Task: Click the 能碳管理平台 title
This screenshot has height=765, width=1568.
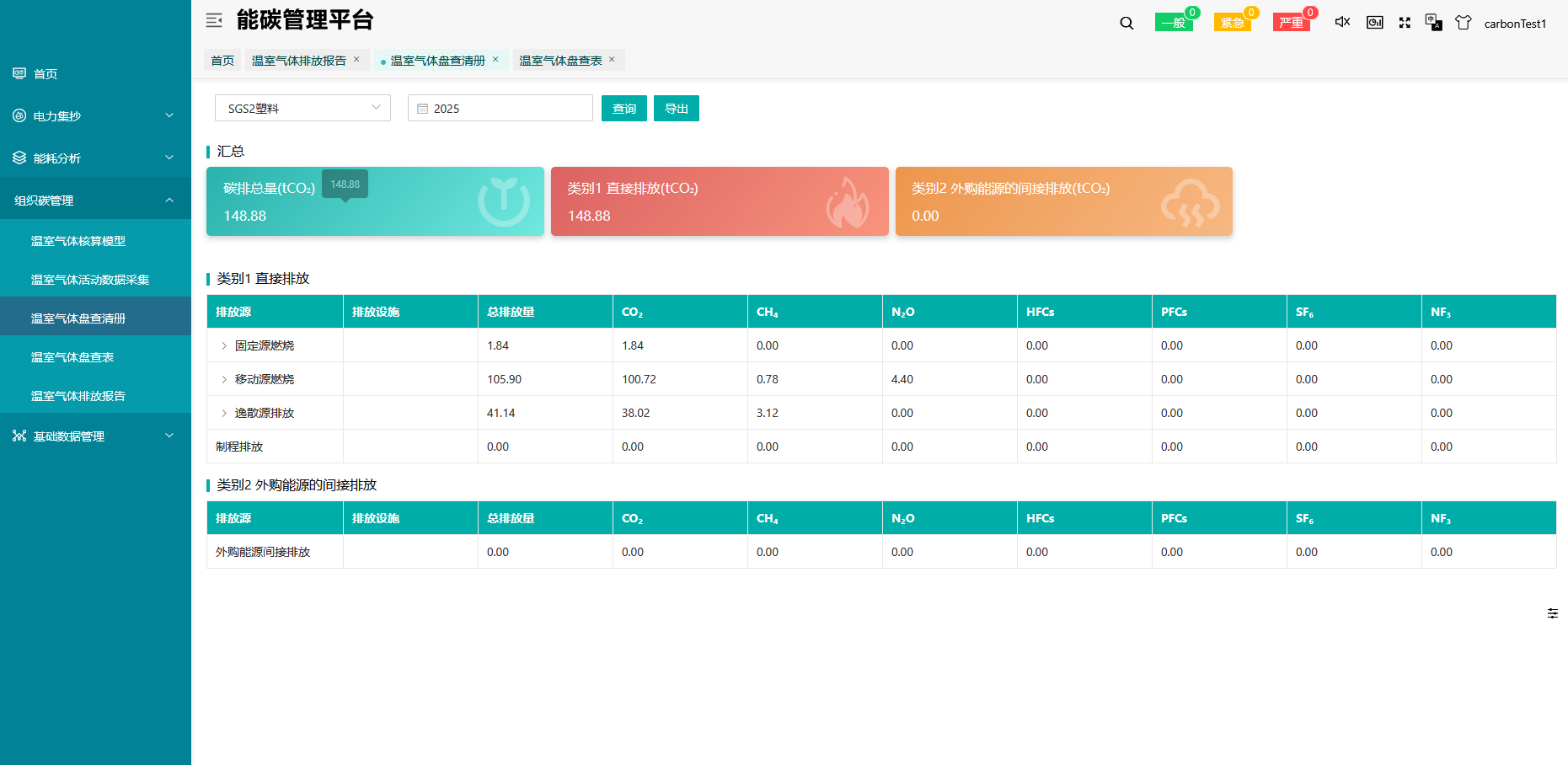Action: click(305, 19)
